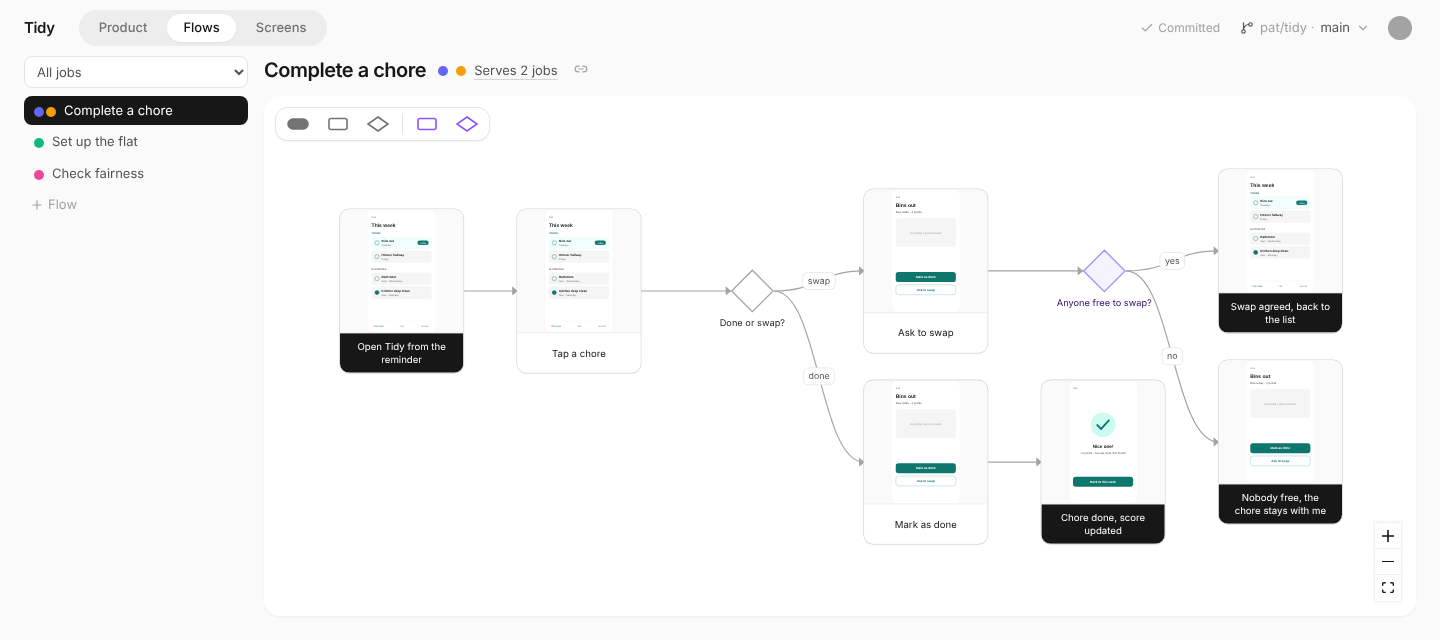Switch to the Product tab
The image size is (1440, 640).
[123, 28]
